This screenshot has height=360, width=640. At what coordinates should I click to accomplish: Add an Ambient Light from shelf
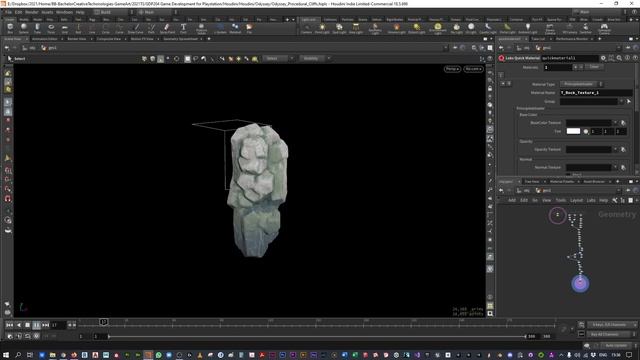[x=528, y=28]
